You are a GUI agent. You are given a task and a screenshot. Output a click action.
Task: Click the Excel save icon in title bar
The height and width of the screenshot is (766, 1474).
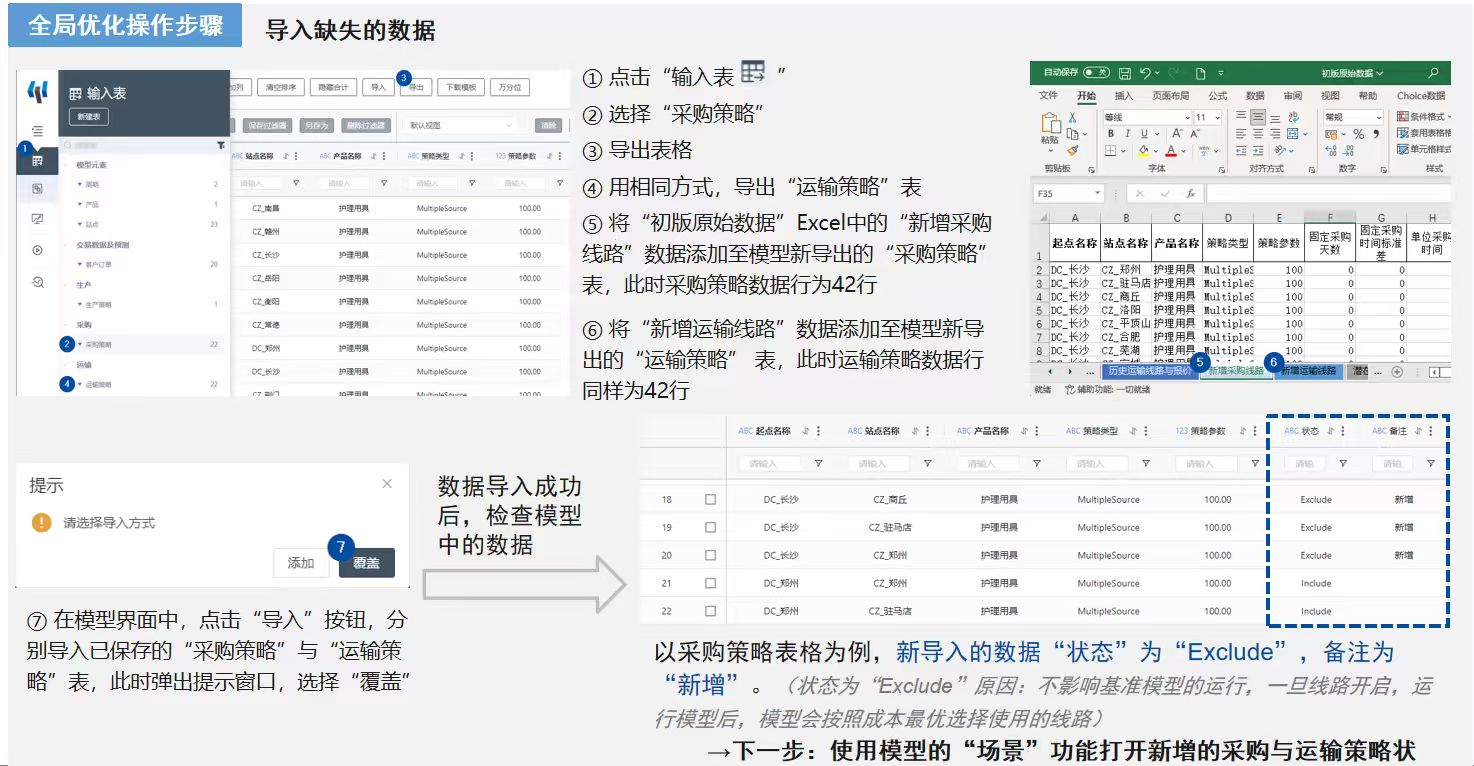[x=1125, y=73]
